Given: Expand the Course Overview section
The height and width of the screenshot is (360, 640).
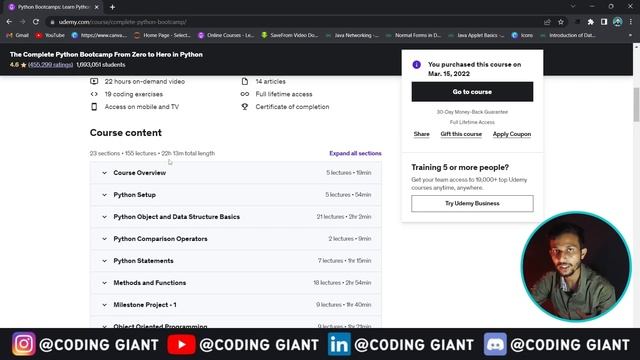Looking at the screenshot, I should [x=236, y=173].
